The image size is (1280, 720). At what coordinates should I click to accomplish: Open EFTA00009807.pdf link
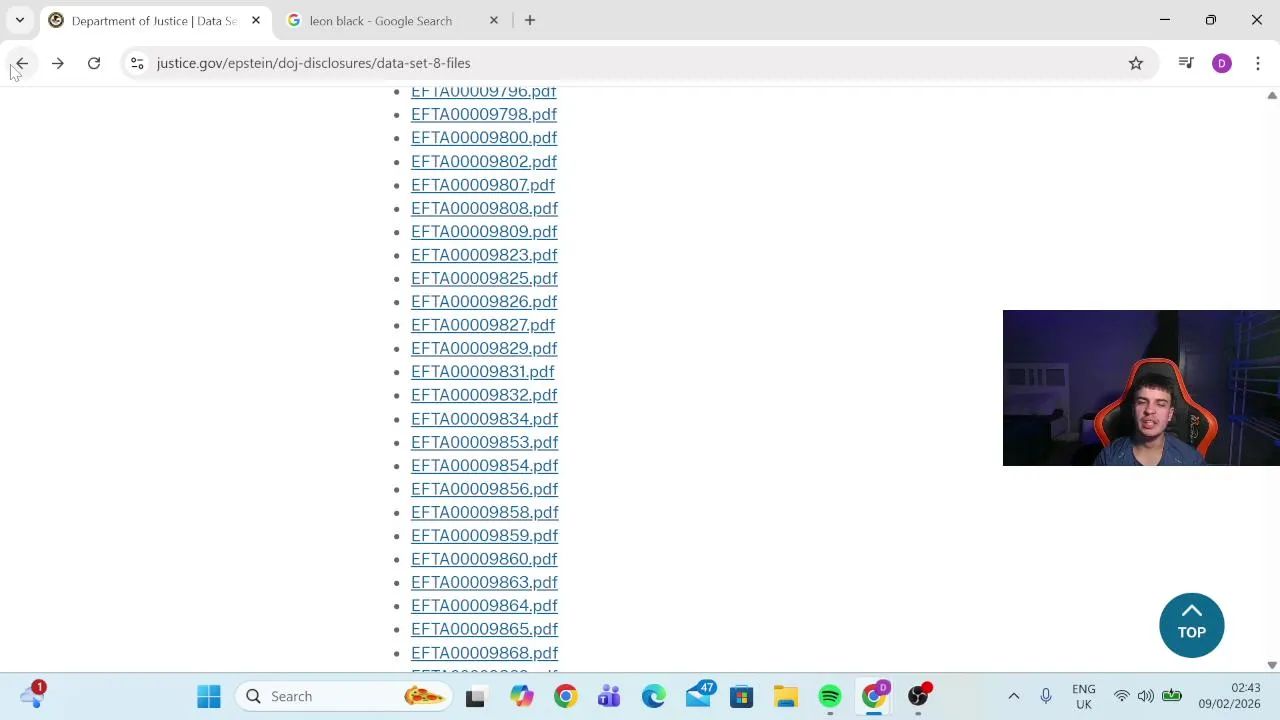click(x=483, y=185)
